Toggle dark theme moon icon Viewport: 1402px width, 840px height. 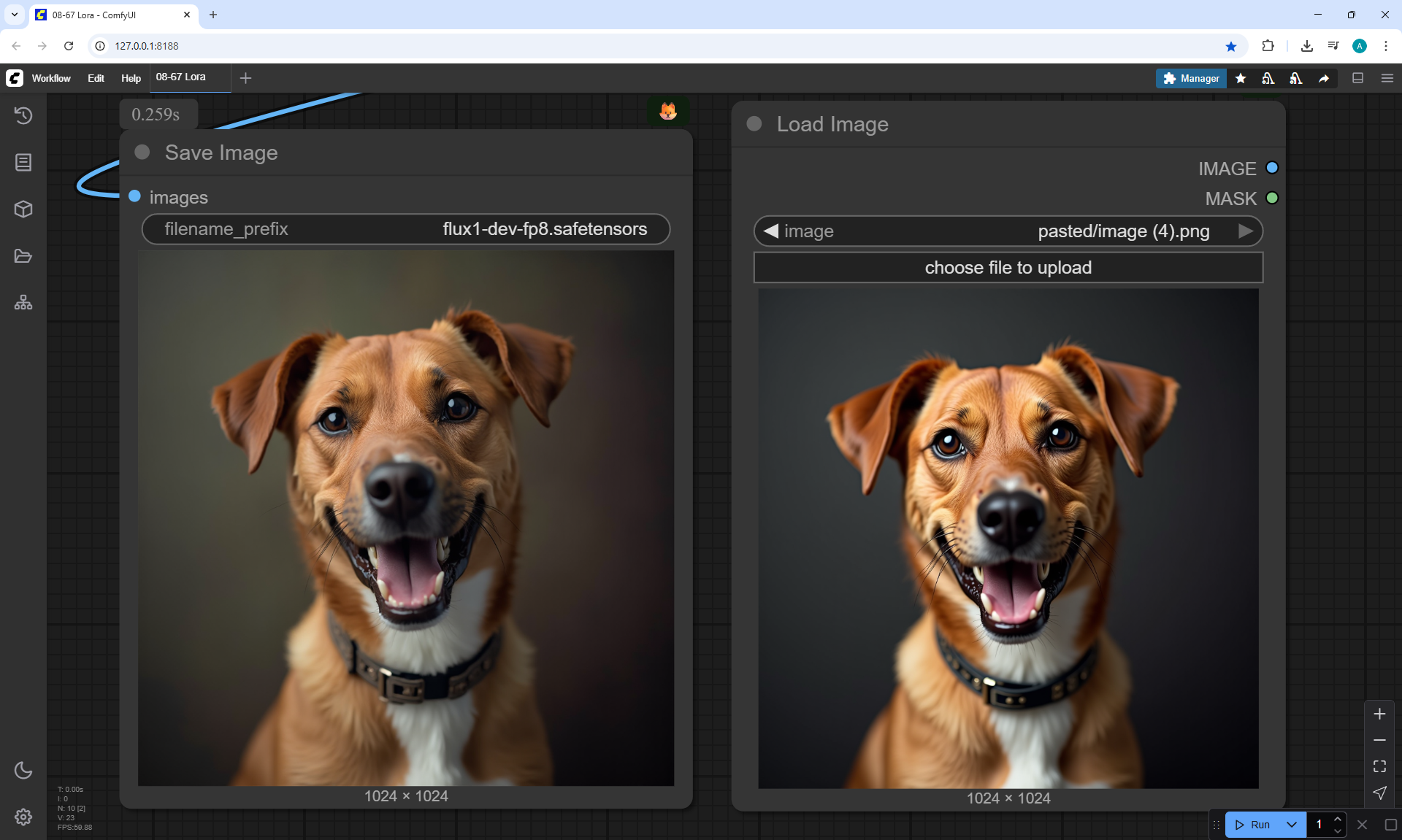pyautogui.click(x=23, y=770)
